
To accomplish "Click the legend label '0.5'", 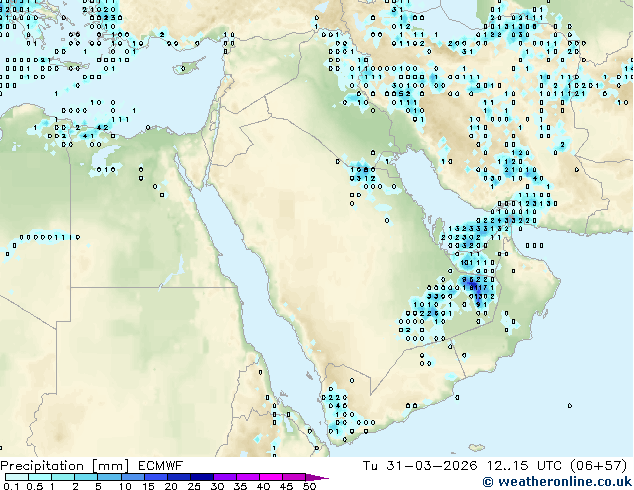I will click(x=35, y=486).
